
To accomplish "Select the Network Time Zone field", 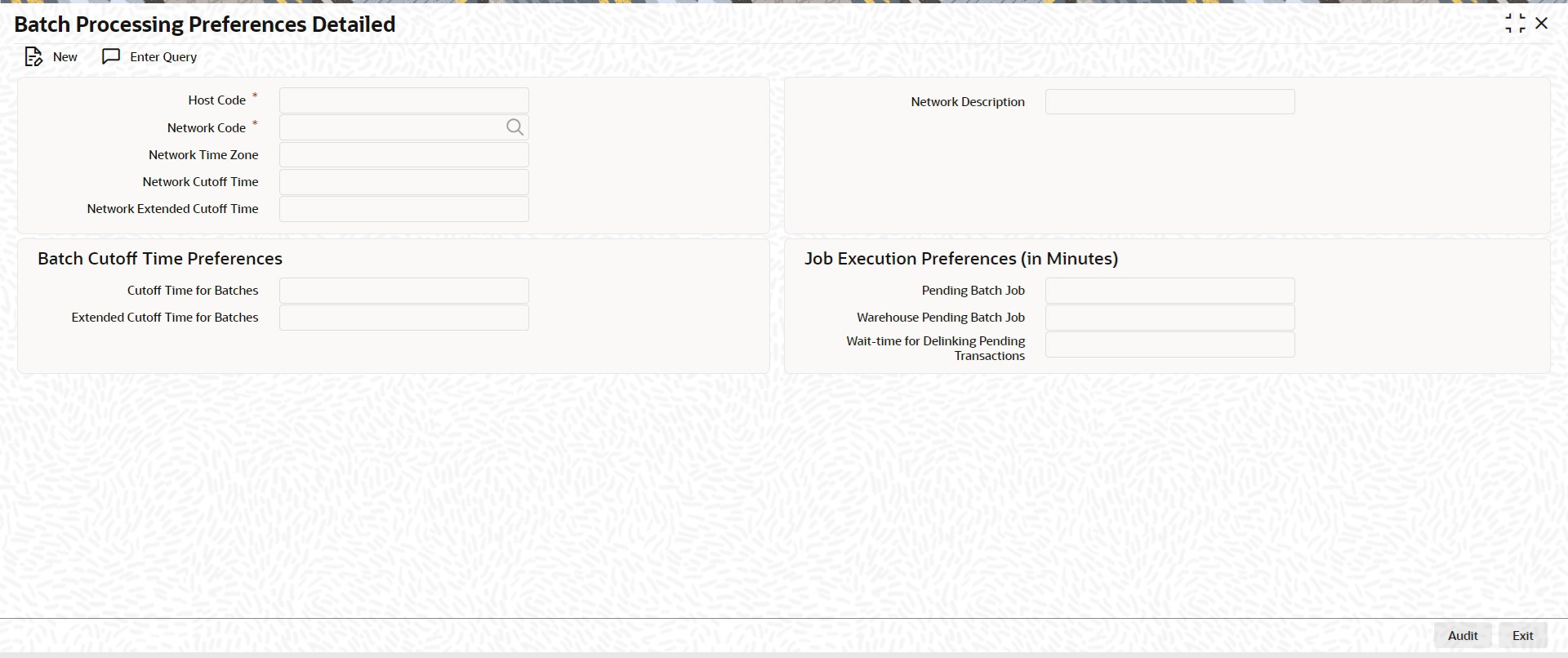I will (404, 155).
